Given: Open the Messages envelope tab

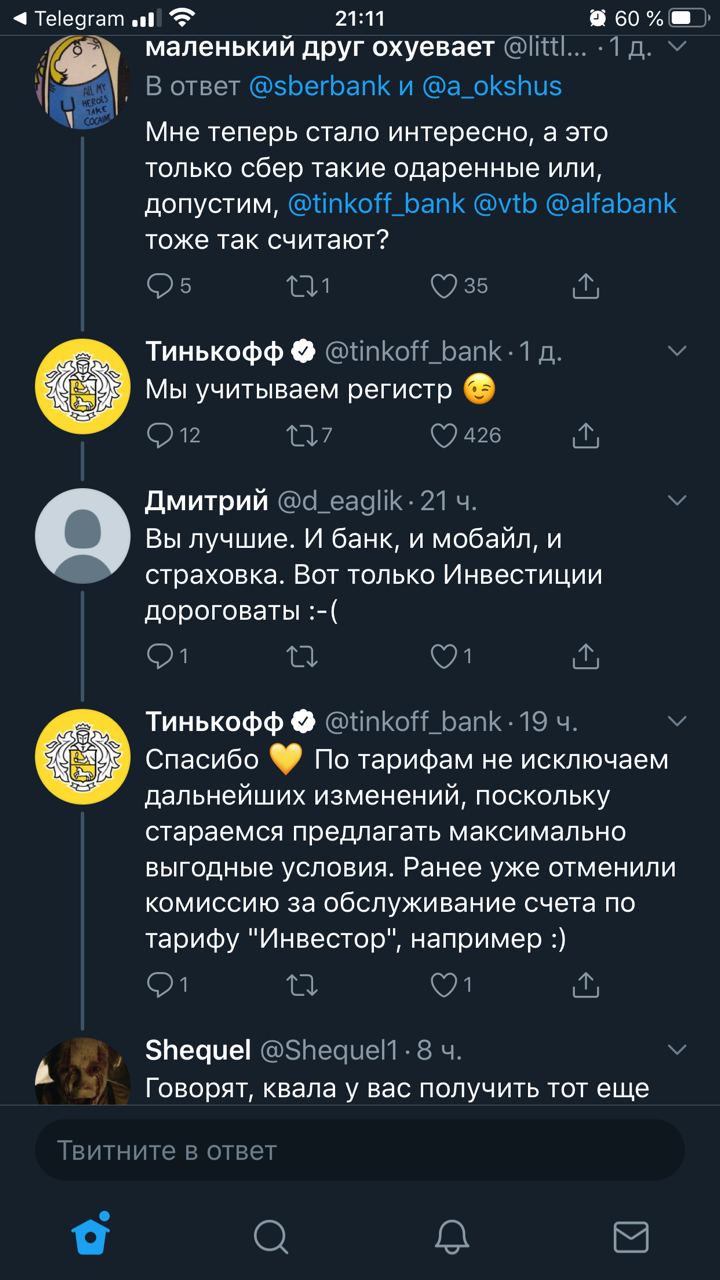Looking at the screenshot, I should 631,1237.
